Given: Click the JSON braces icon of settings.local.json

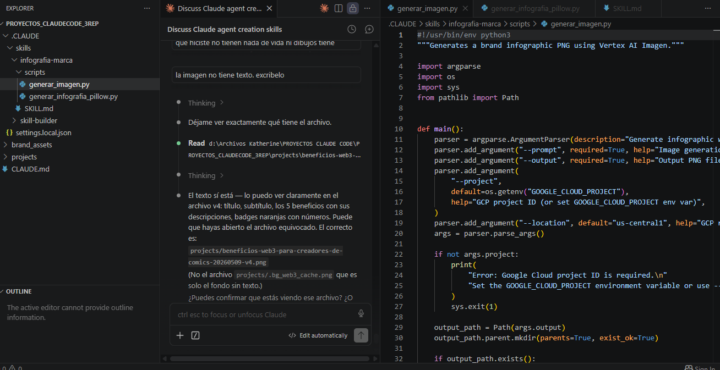Looking at the screenshot, I should tap(10, 133).
